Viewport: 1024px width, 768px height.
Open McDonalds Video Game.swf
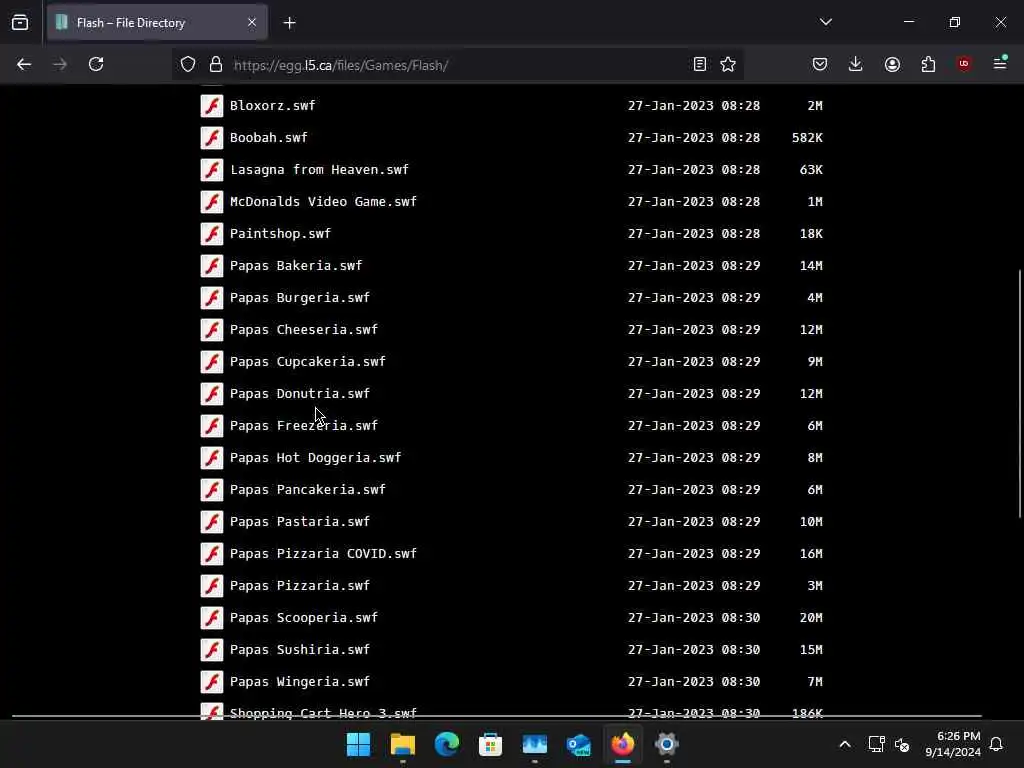click(323, 202)
